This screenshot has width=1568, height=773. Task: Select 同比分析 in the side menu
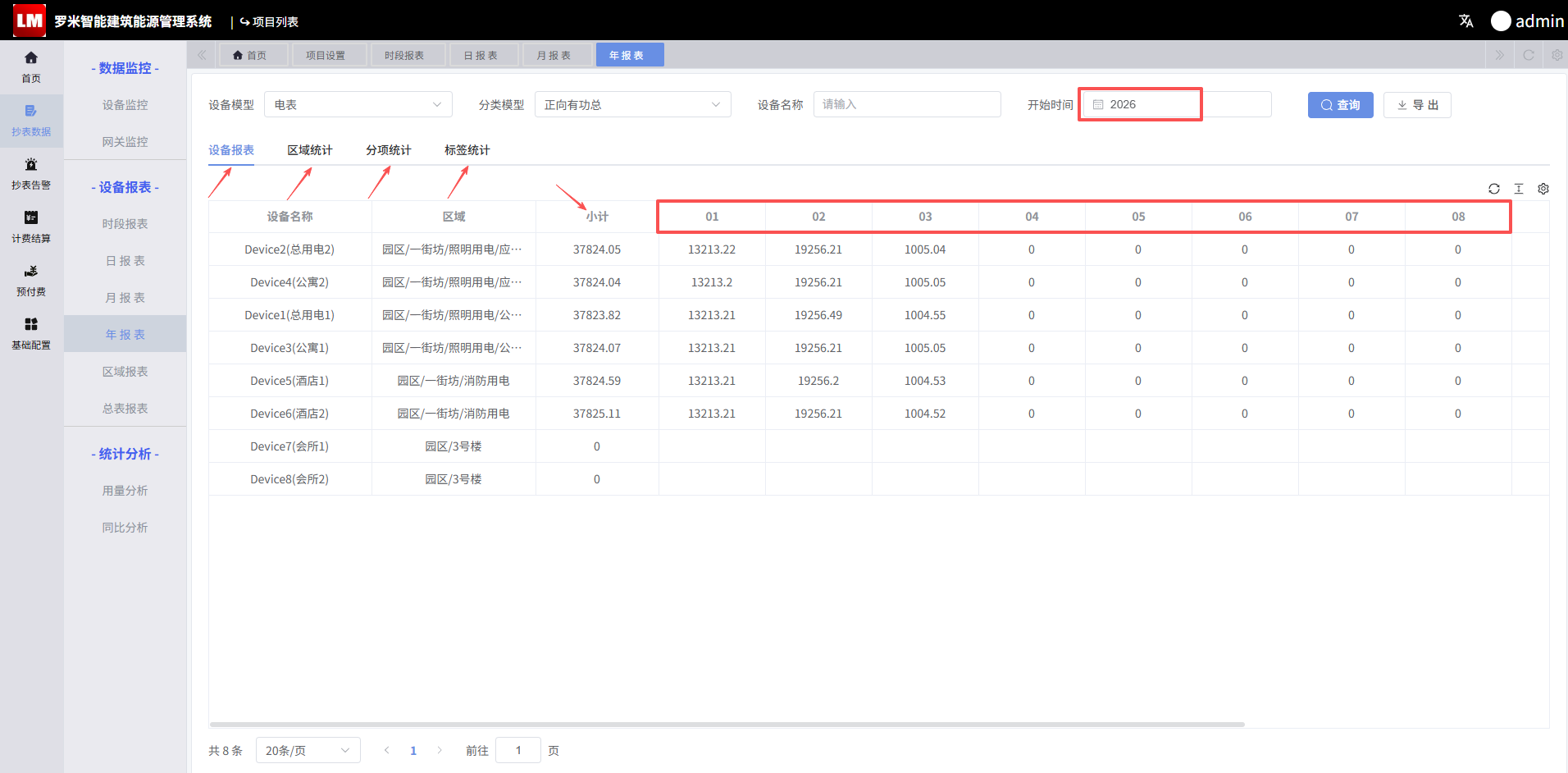coord(125,527)
